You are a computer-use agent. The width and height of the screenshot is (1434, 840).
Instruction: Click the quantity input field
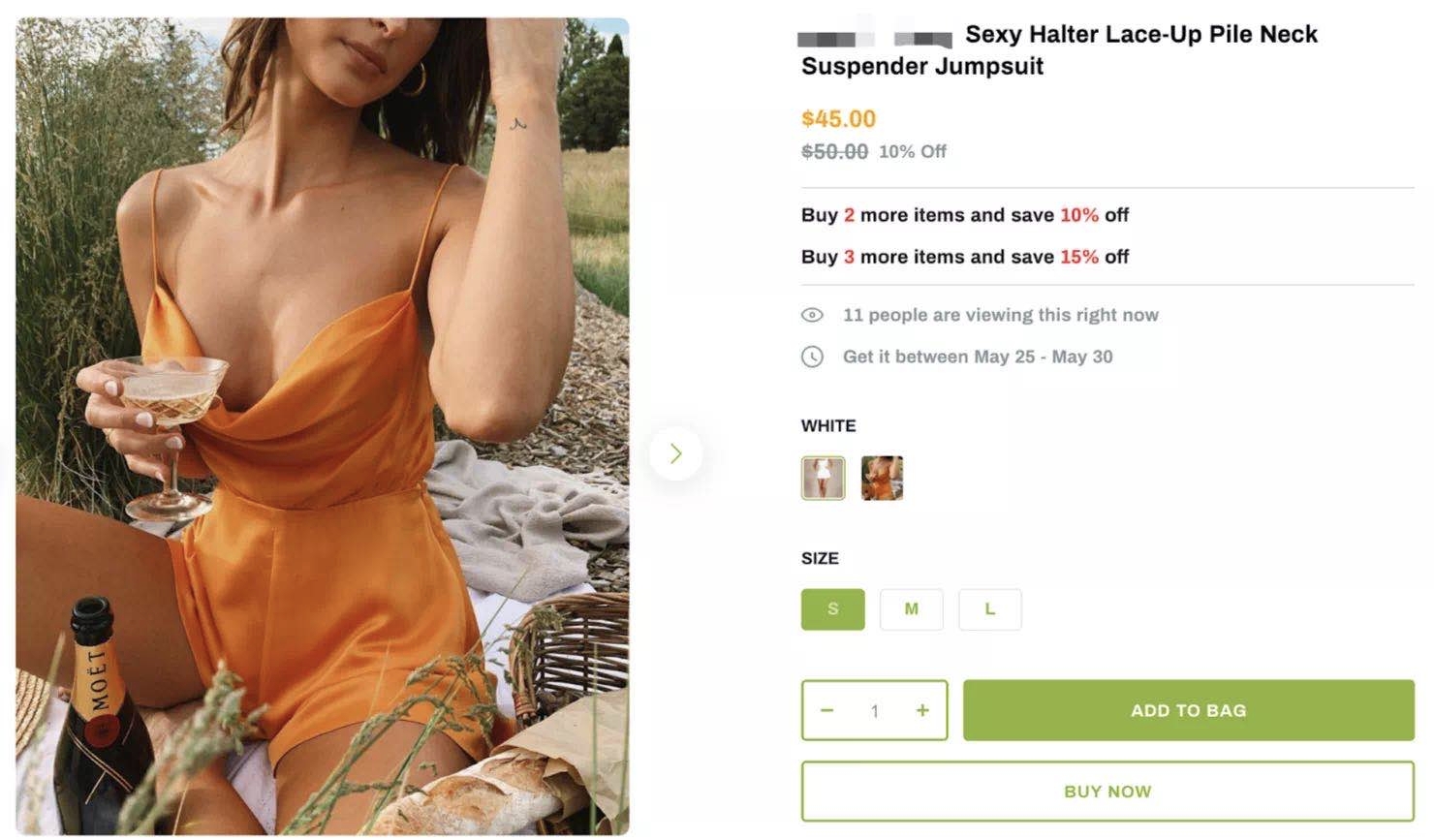coord(874,710)
